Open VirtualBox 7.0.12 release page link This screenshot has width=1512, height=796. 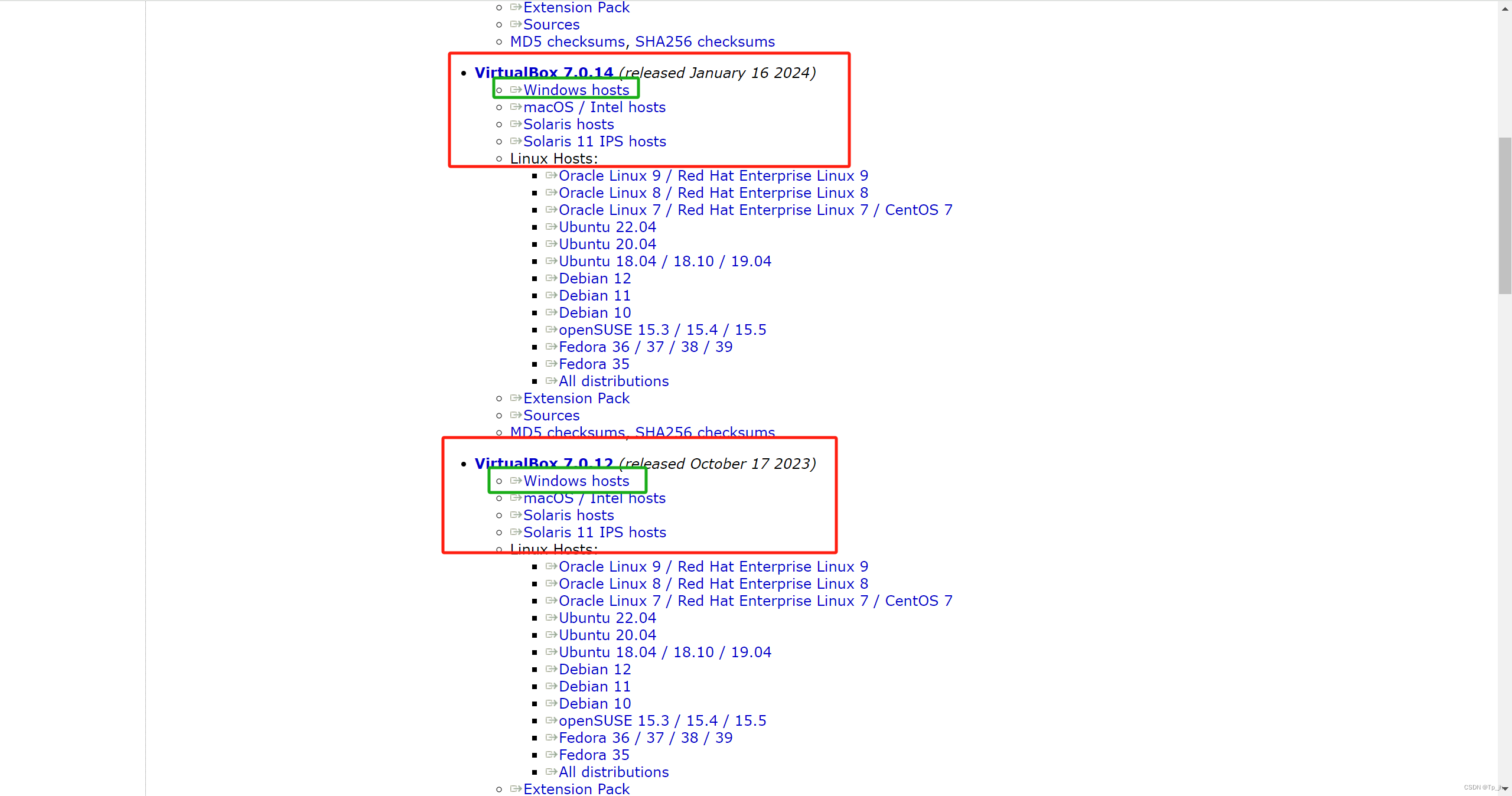(543, 463)
